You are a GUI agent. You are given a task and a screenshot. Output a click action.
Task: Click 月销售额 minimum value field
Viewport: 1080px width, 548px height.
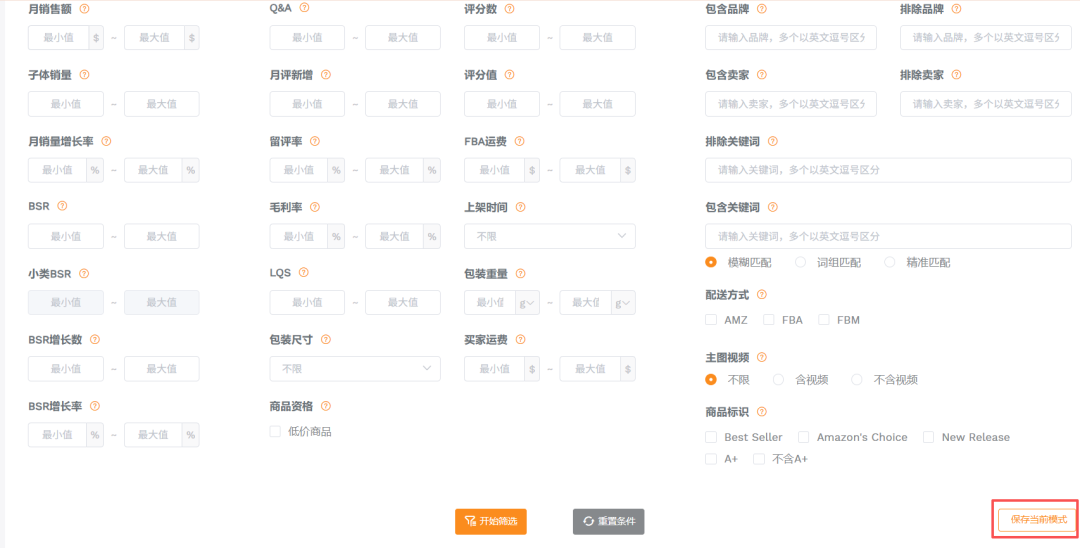pos(59,37)
